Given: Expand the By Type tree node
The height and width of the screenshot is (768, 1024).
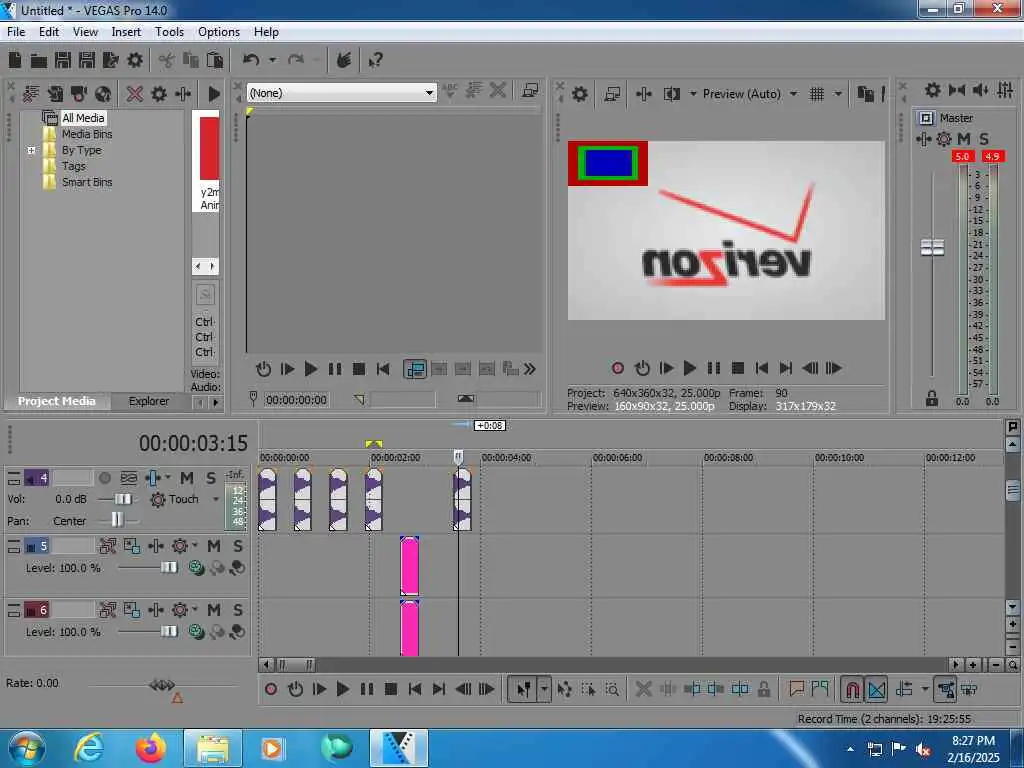Looking at the screenshot, I should [31, 150].
